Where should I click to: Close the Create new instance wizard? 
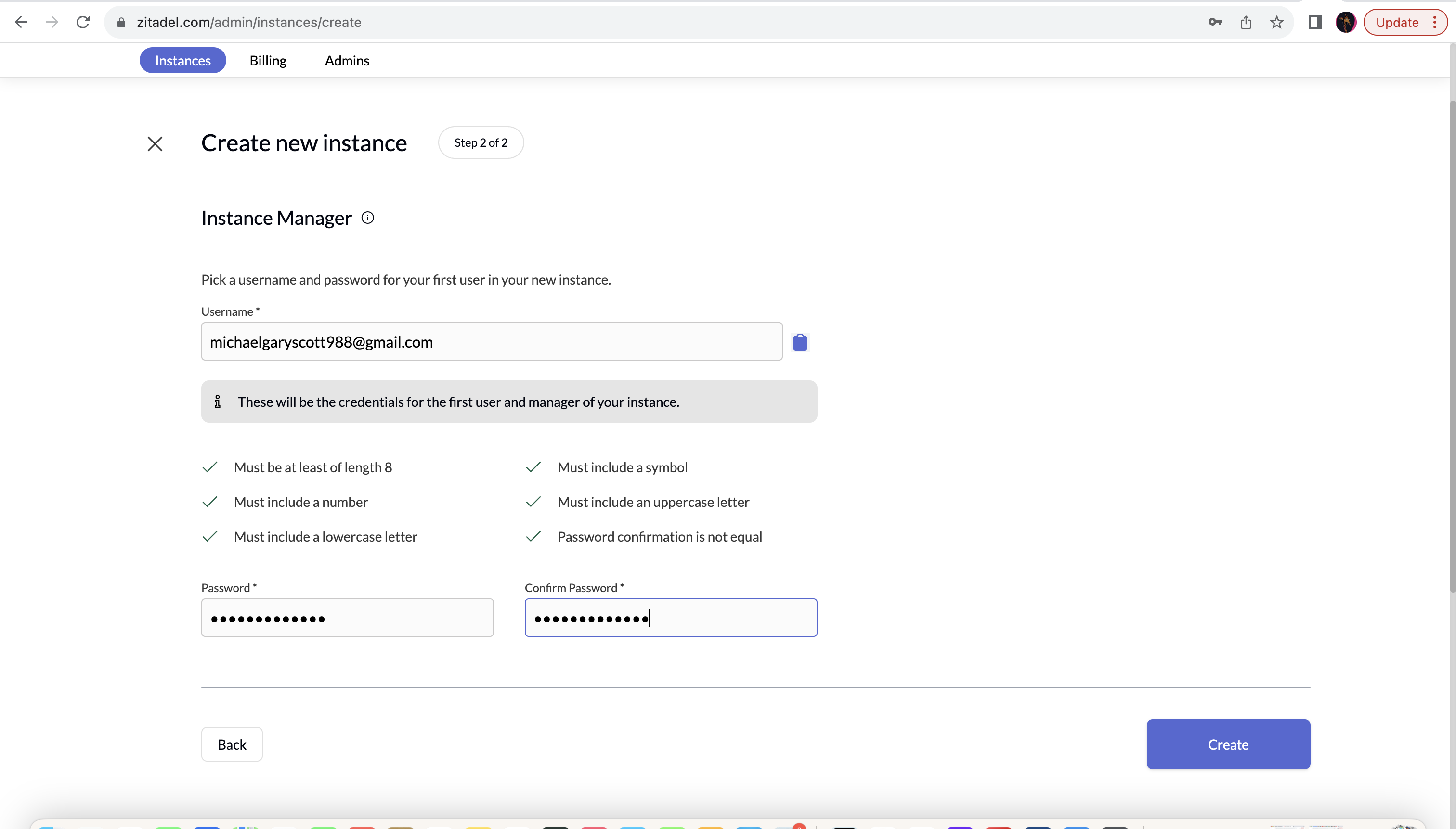[x=155, y=143]
